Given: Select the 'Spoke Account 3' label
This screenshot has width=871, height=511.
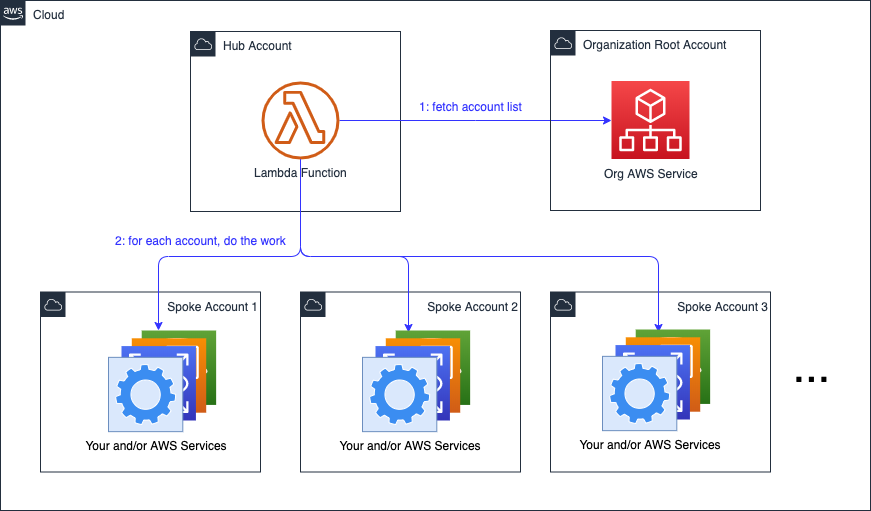Looking at the screenshot, I should coord(722,307).
